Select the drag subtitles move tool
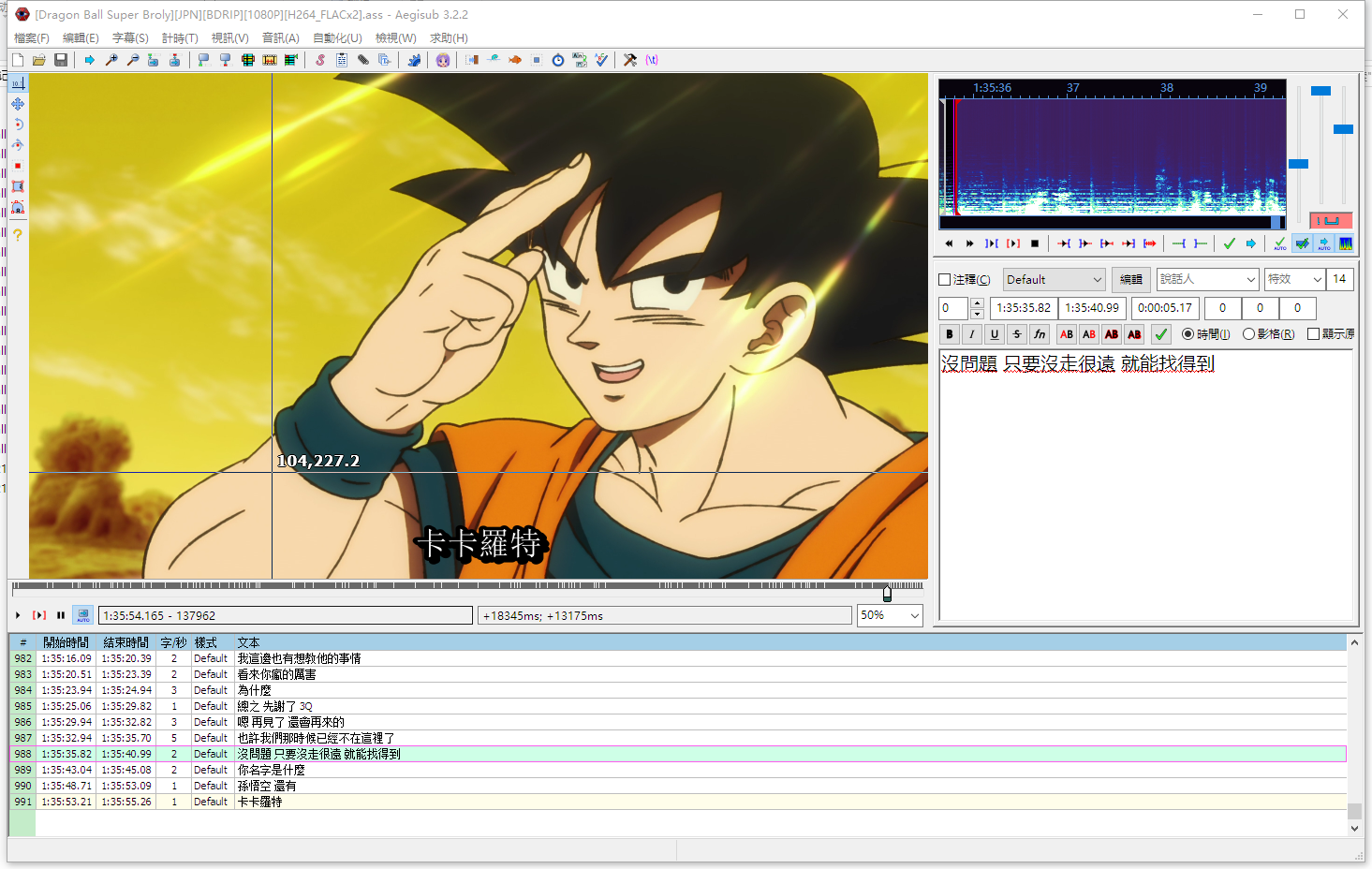This screenshot has width=1372, height=869. coord(18,104)
